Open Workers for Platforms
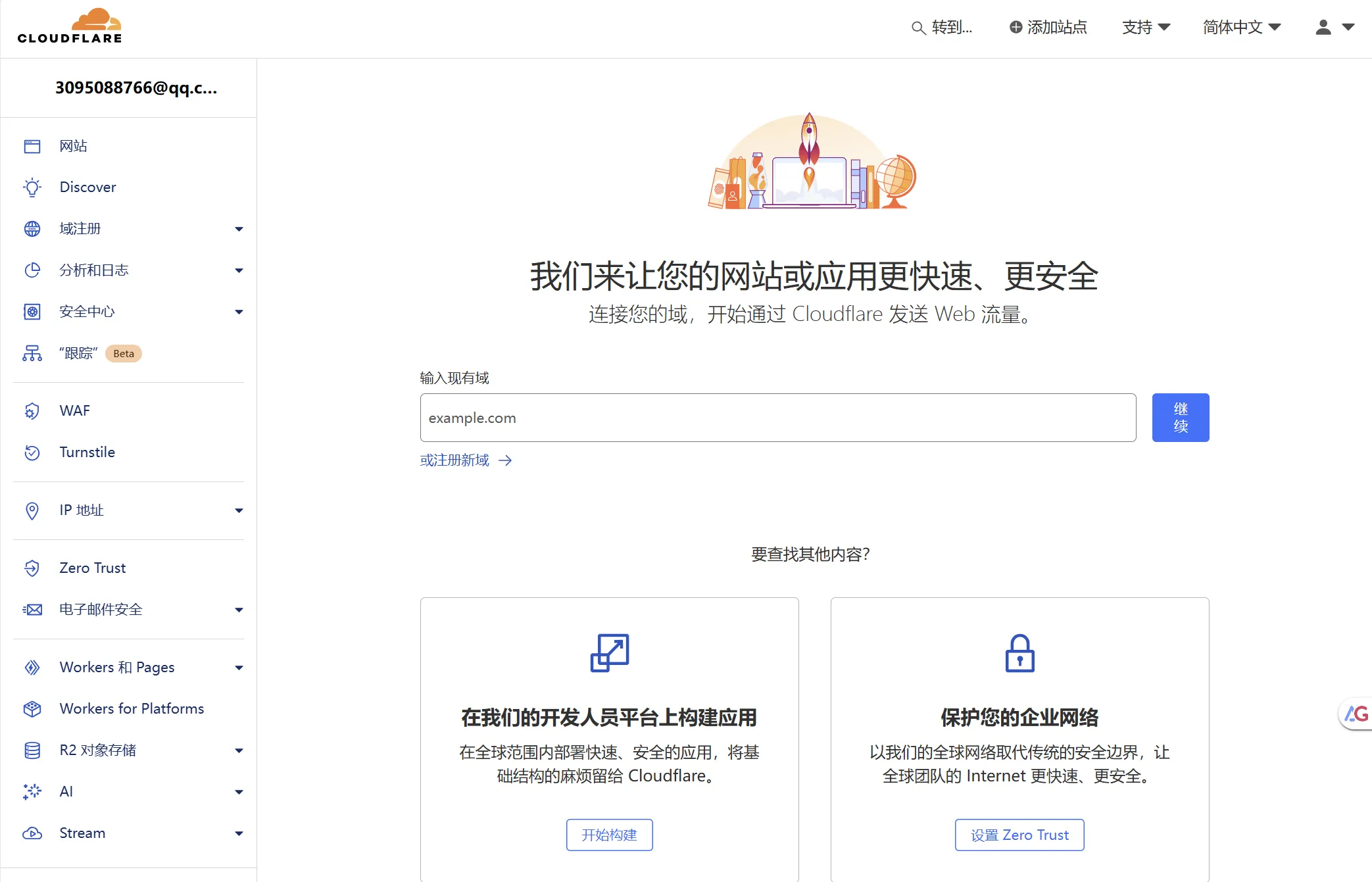 tap(131, 708)
